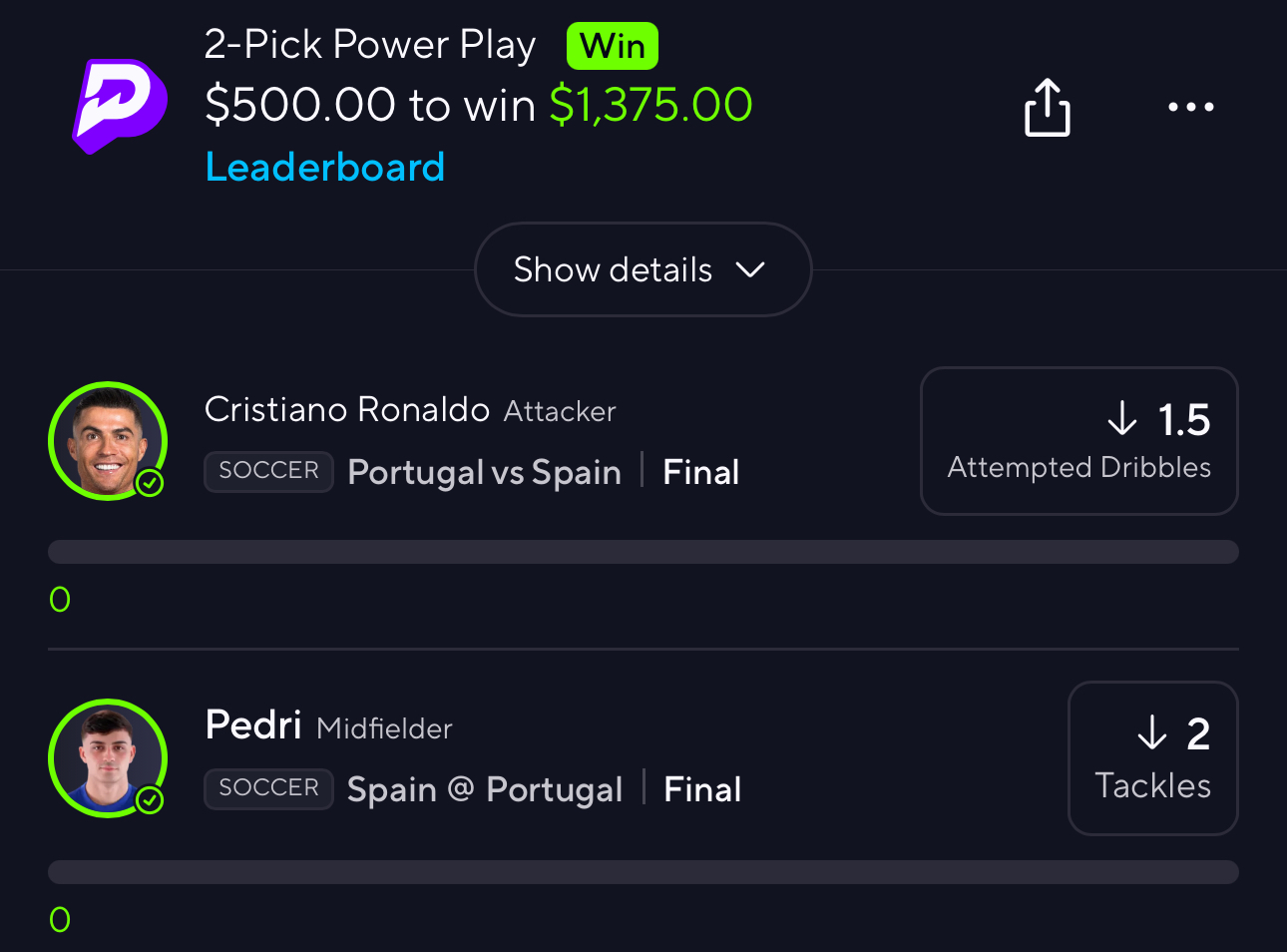Click the chevron next to Show details
Screen dimensions: 1287x952
pyautogui.click(x=749, y=269)
